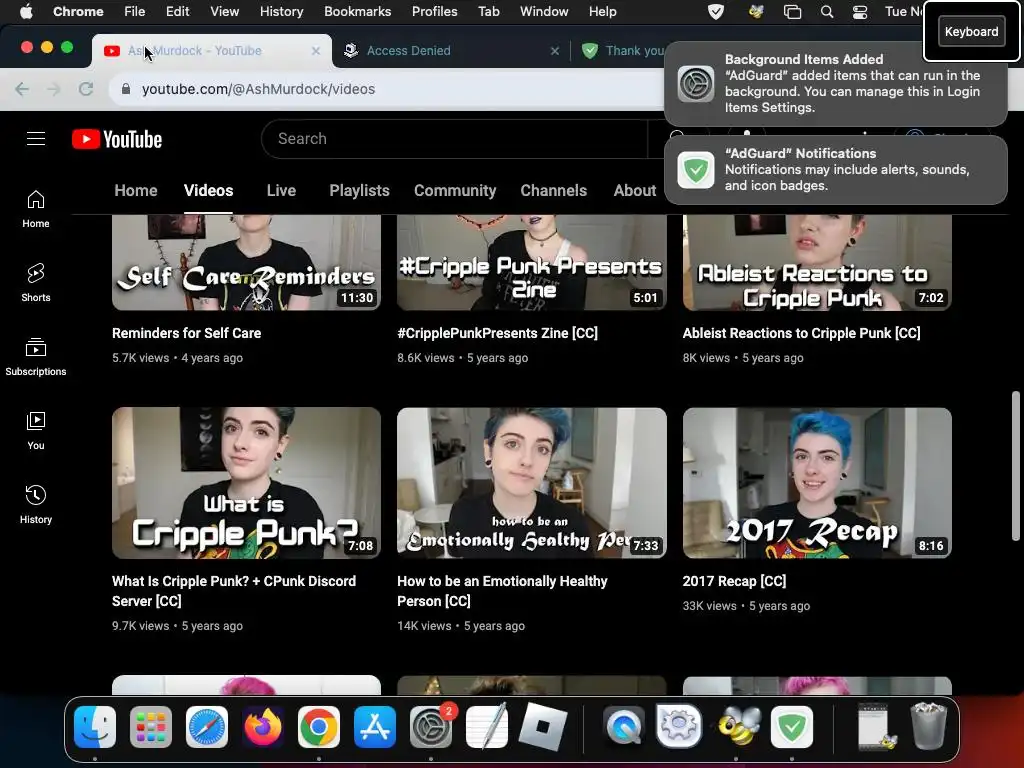Open the Bookmarks menu
The height and width of the screenshot is (768, 1024).
coord(357,12)
